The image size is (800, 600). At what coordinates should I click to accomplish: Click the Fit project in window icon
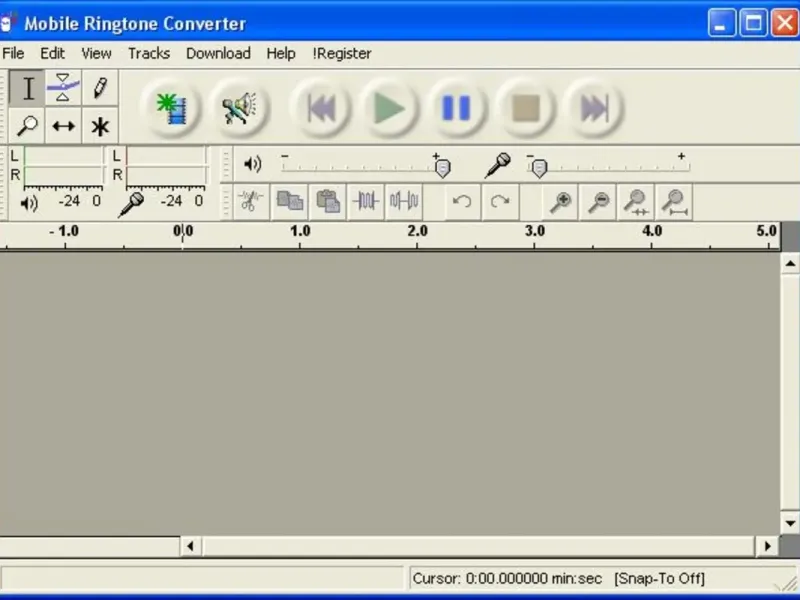pyautogui.click(x=674, y=202)
